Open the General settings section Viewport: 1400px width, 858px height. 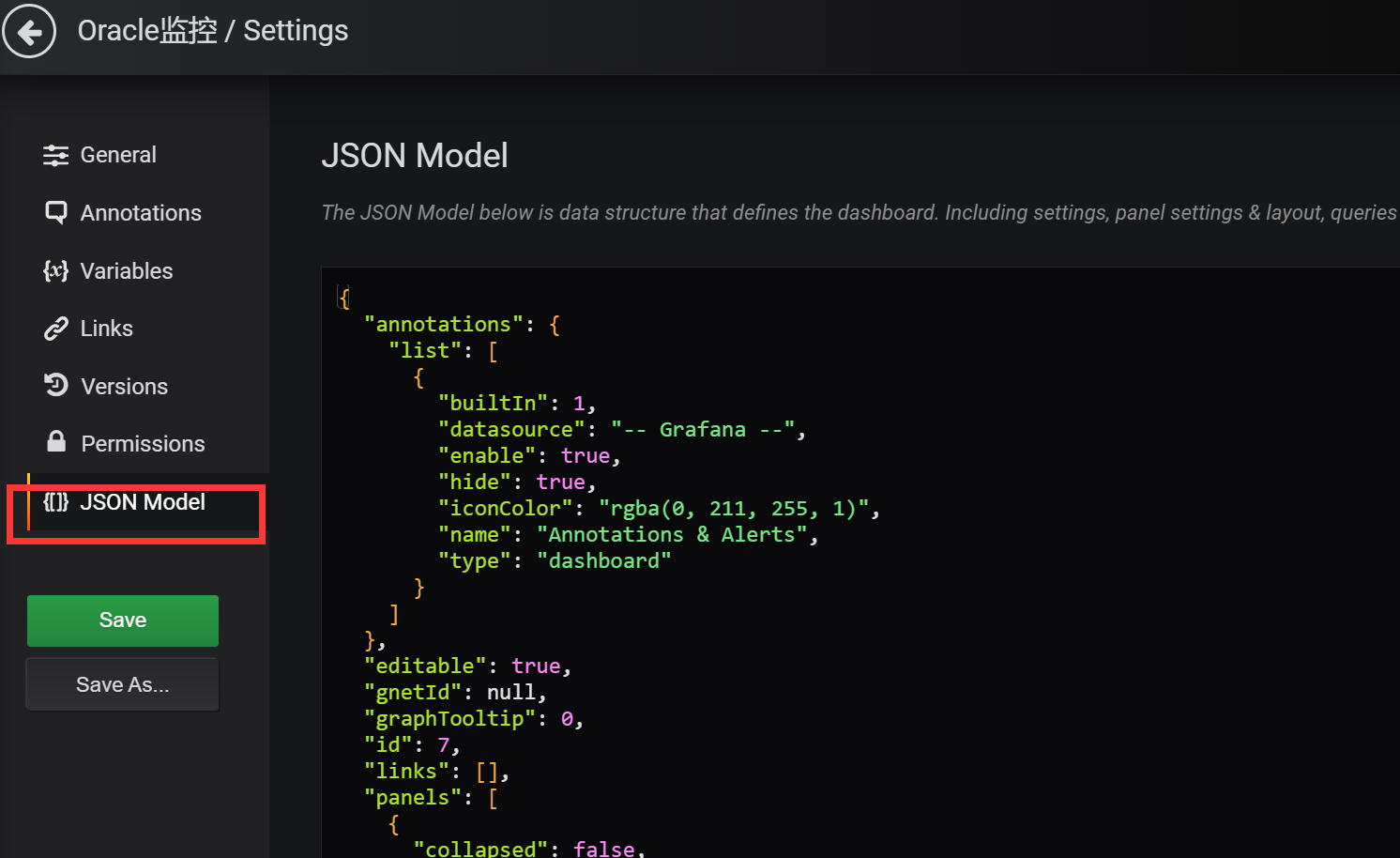[118, 155]
